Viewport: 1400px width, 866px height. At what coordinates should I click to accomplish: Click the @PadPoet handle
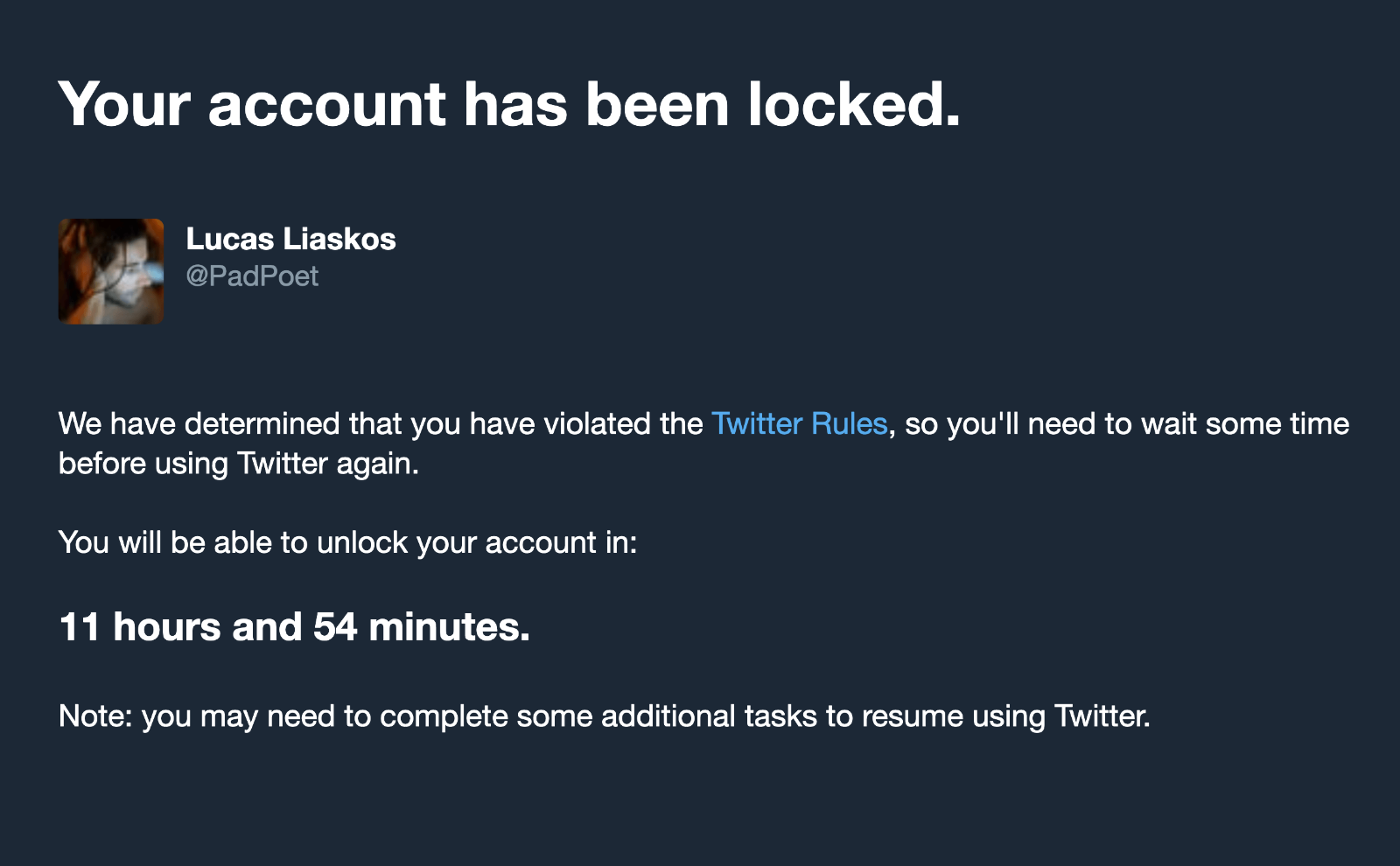(252, 276)
